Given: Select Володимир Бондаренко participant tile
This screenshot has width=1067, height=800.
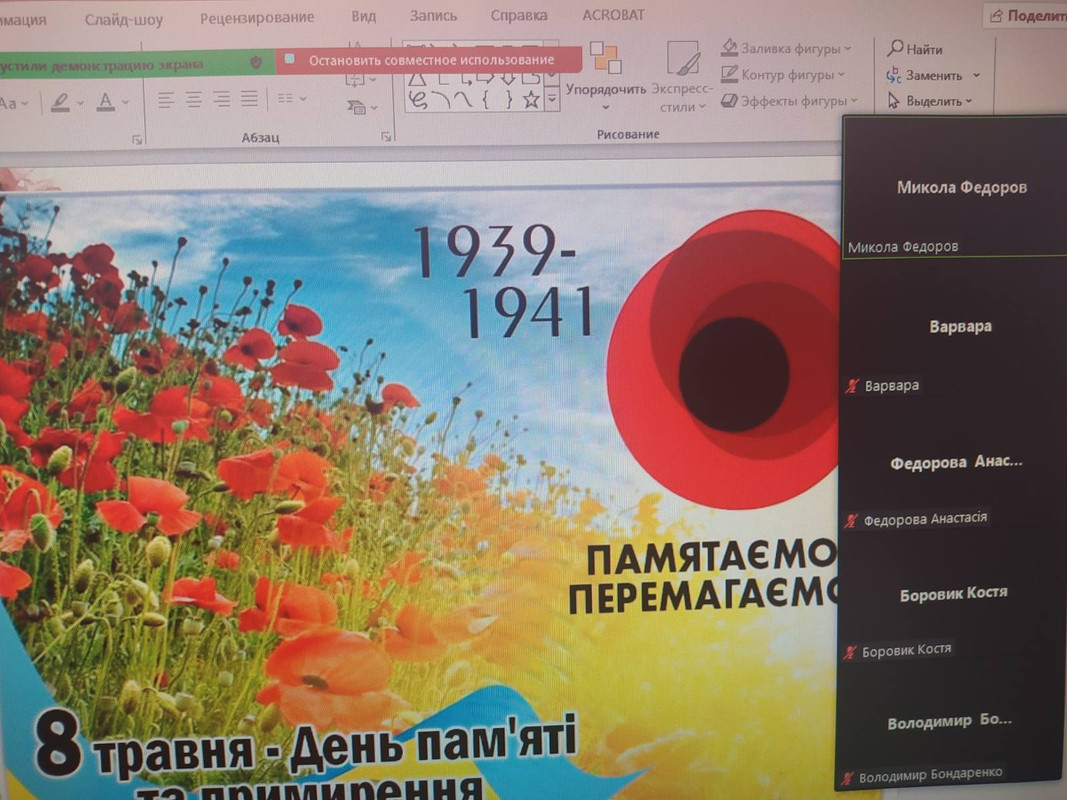Looking at the screenshot, I should 950,722.
